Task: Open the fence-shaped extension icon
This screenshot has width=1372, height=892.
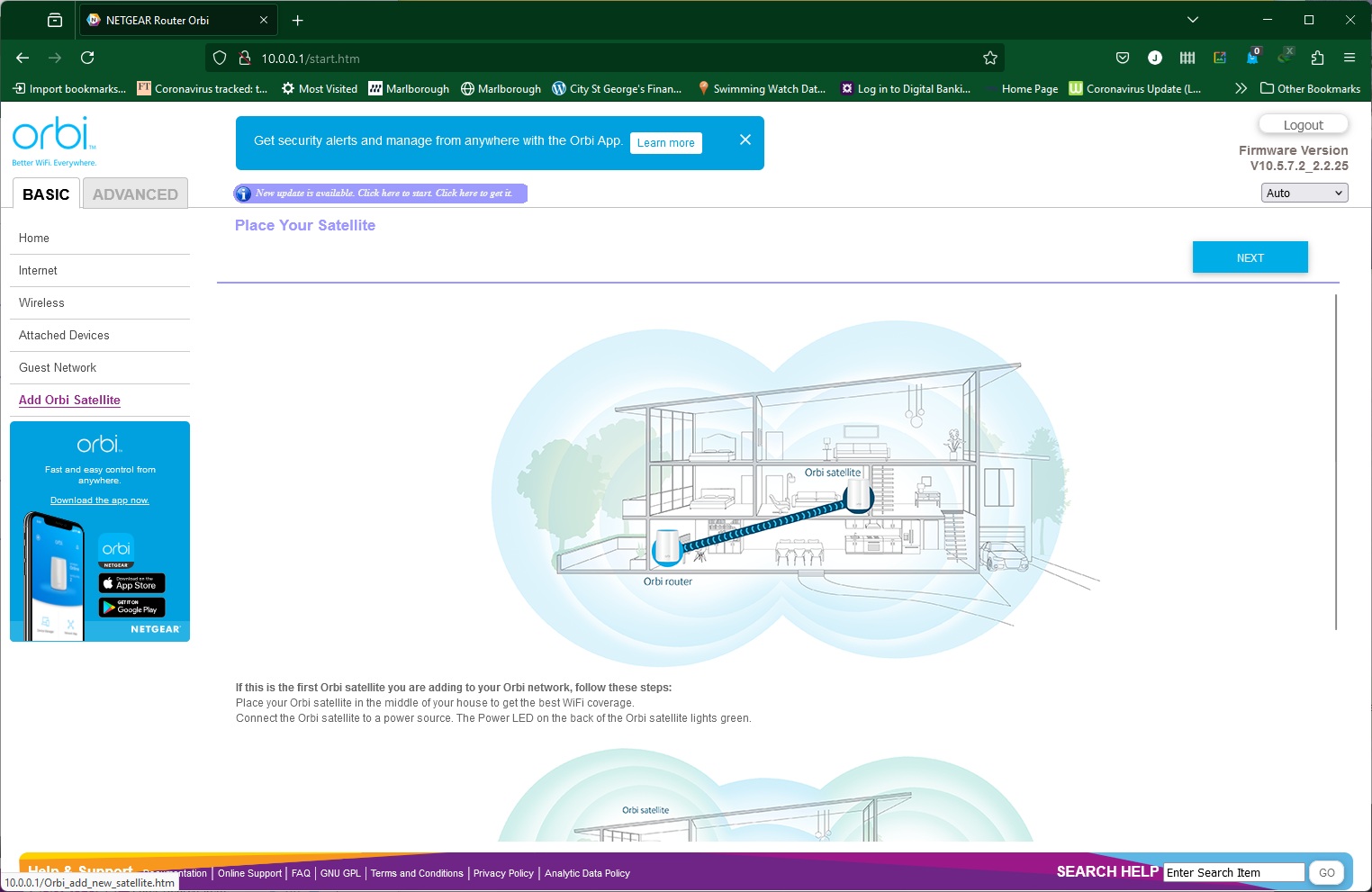Action: pyautogui.click(x=1187, y=58)
